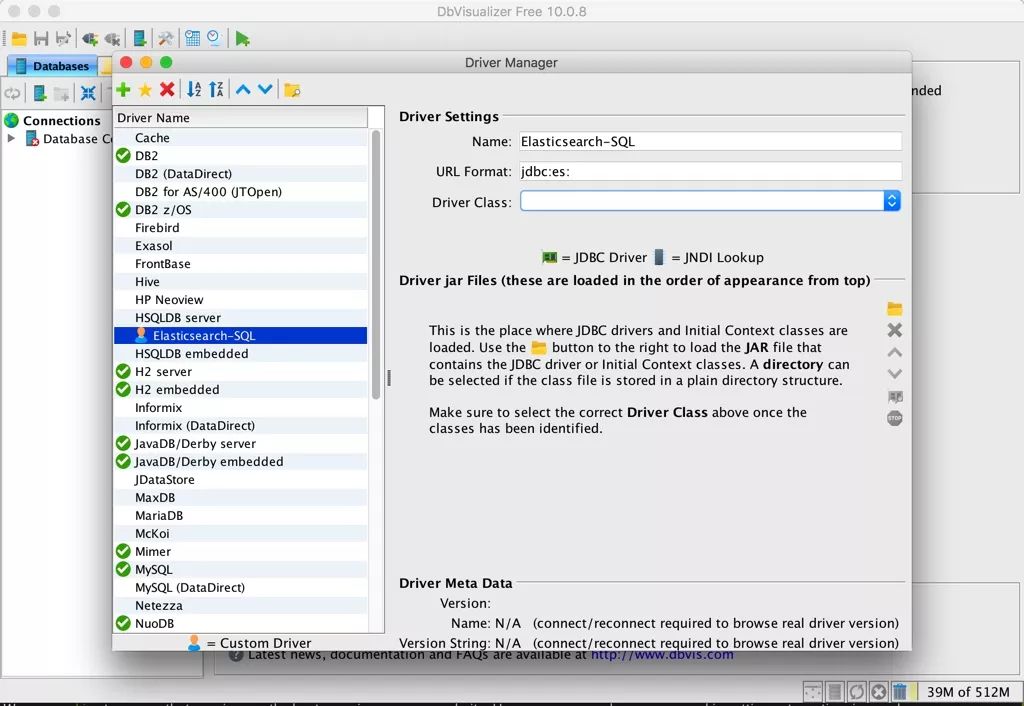Open the www.dbvis.com link

(662, 655)
